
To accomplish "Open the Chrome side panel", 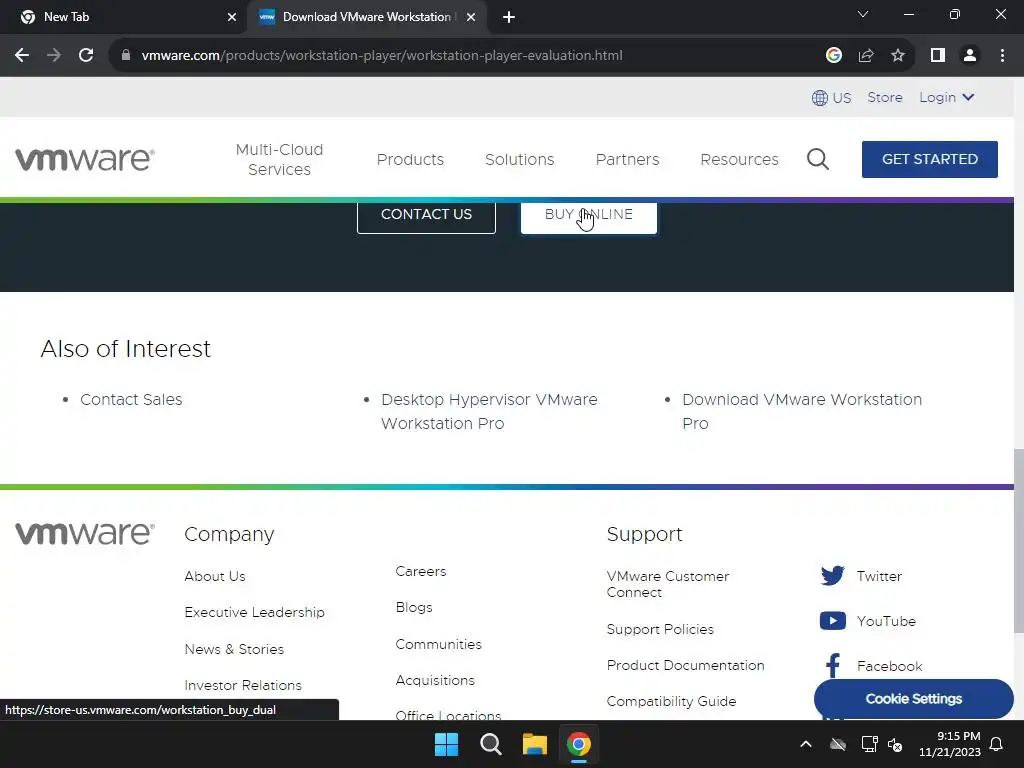I will (x=938, y=56).
